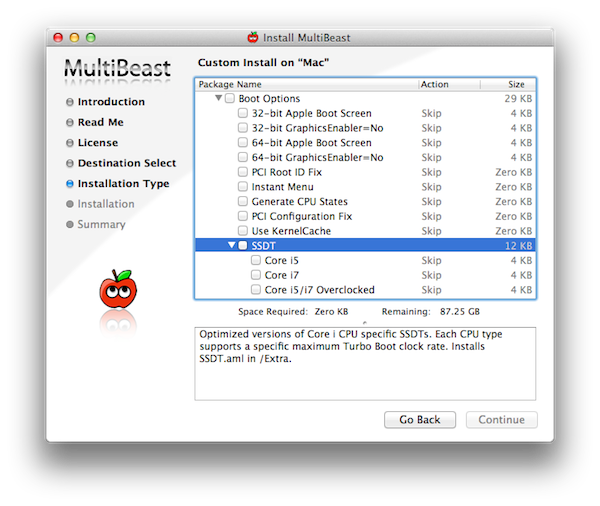This screenshot has height=506, width=600.
Task: Click the blue Installation Type bullet
Action: tap(70, 184)
